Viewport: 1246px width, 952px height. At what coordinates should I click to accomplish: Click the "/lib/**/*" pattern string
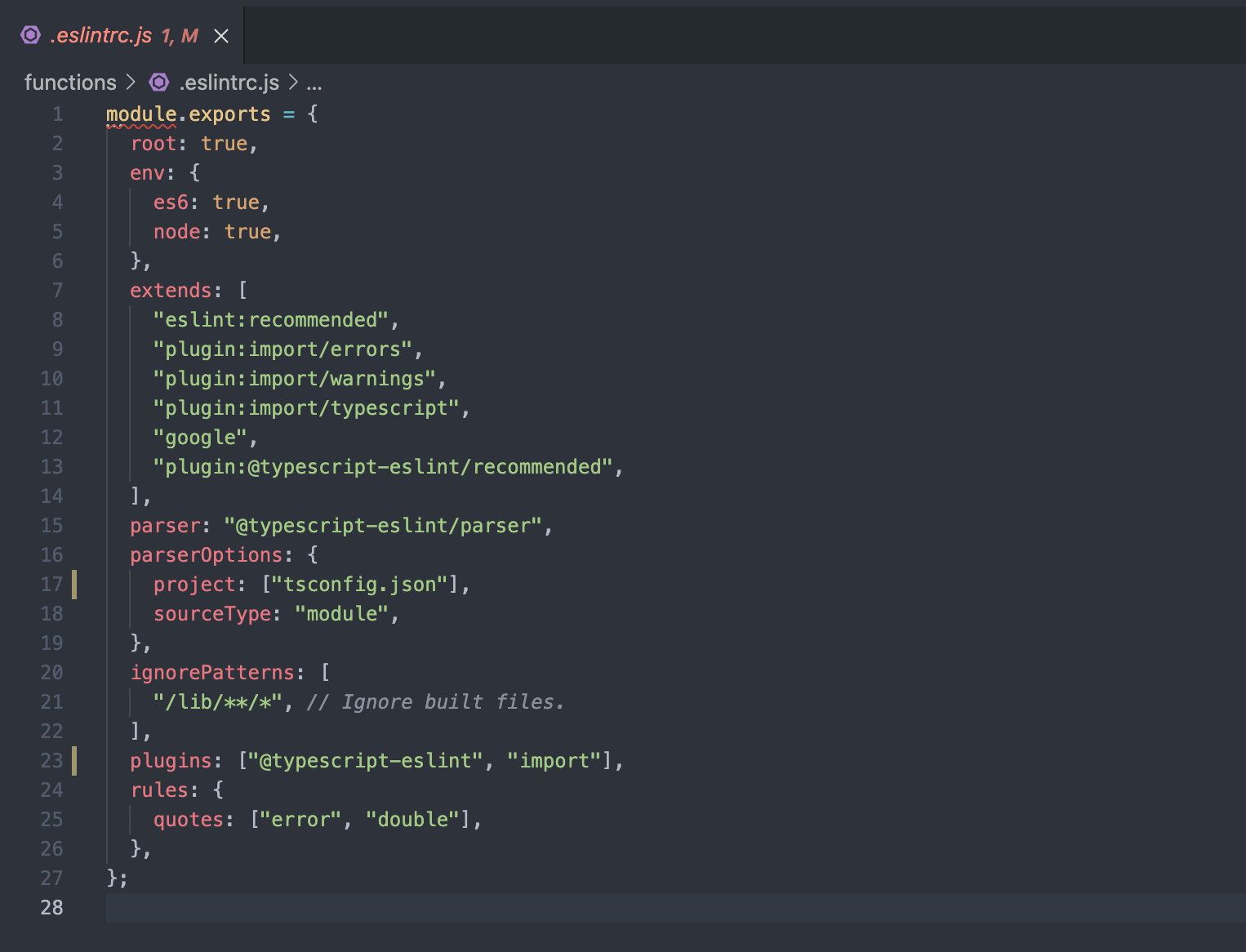pos(218,702)
